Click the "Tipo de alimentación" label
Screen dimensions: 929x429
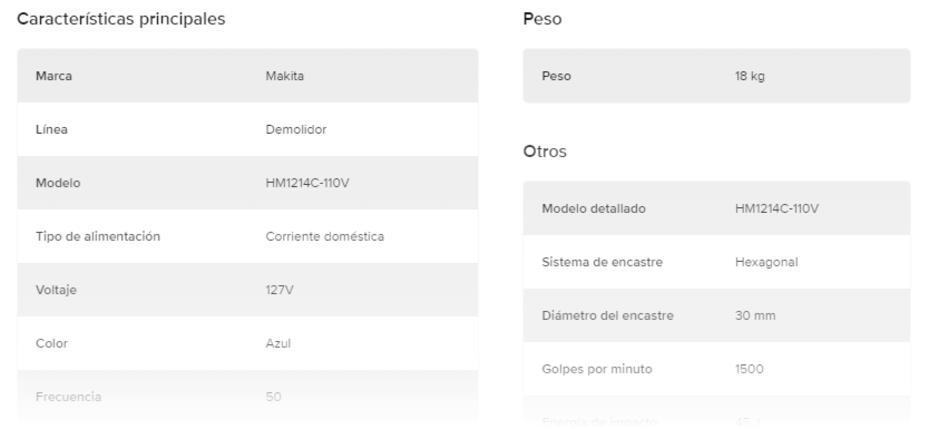tap(98, 237)
